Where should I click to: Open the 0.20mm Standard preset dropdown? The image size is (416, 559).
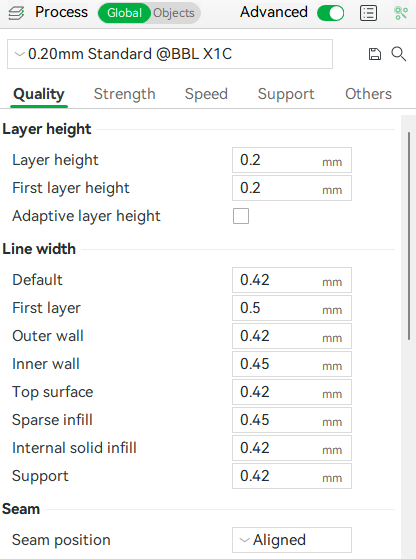click(x=170, y=54)
